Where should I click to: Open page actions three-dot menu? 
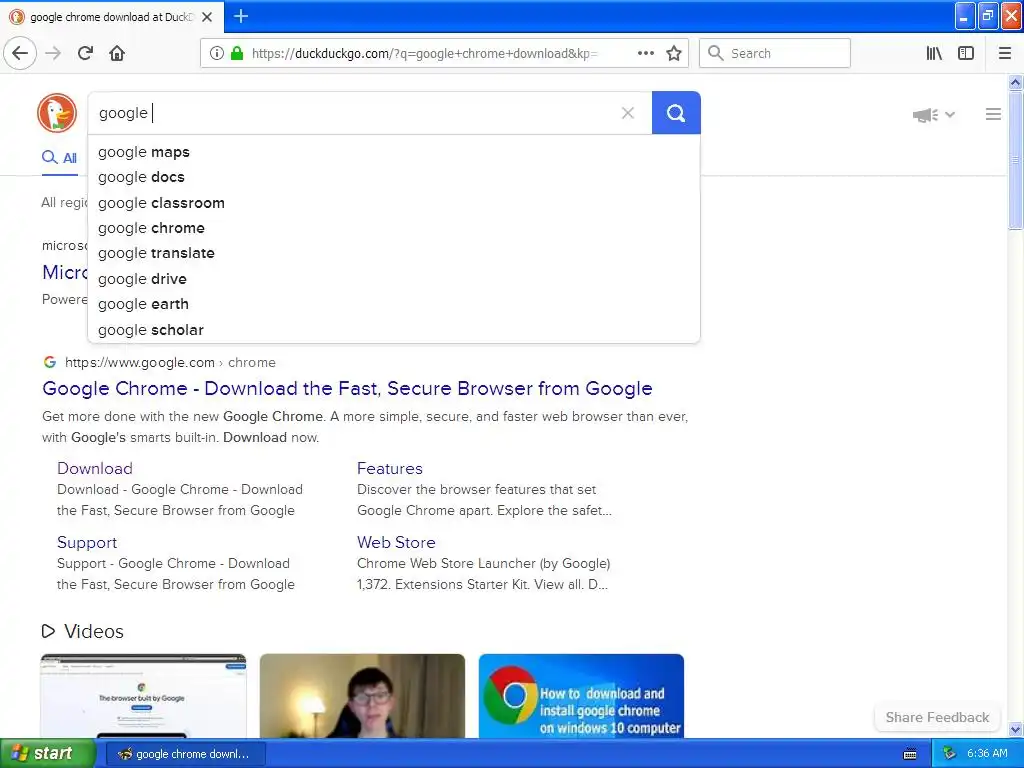tap(645, 54)
